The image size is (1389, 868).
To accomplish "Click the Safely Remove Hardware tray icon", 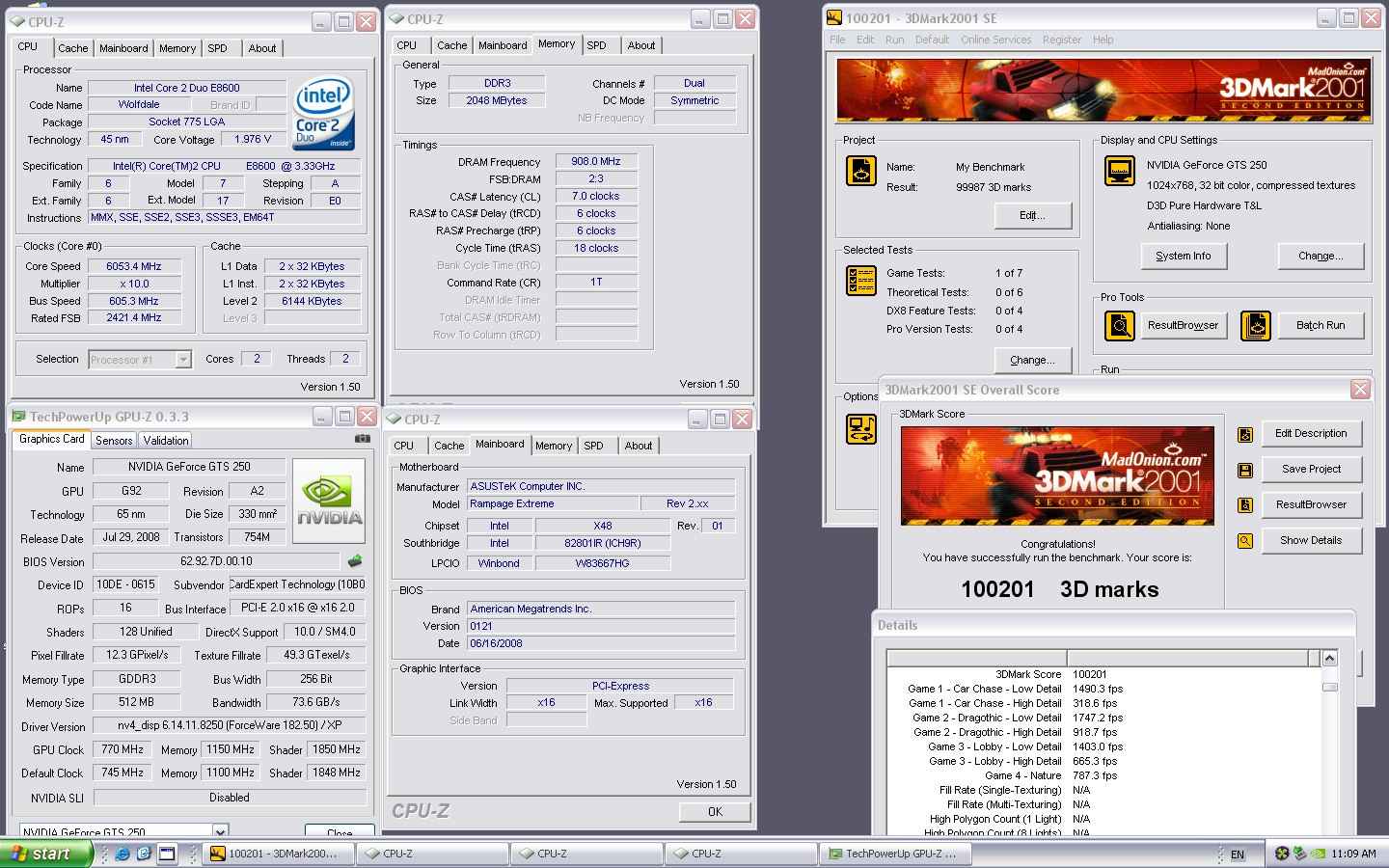I will (x=1299, y=854).
